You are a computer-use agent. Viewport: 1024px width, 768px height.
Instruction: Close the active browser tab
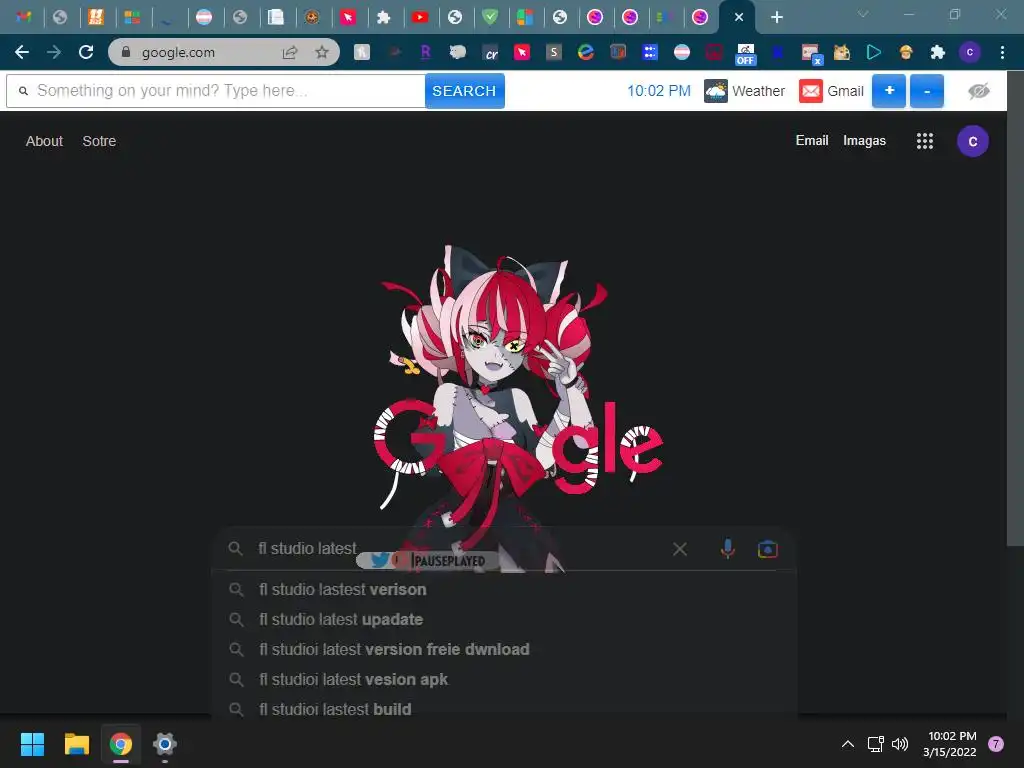pos(739,17)
